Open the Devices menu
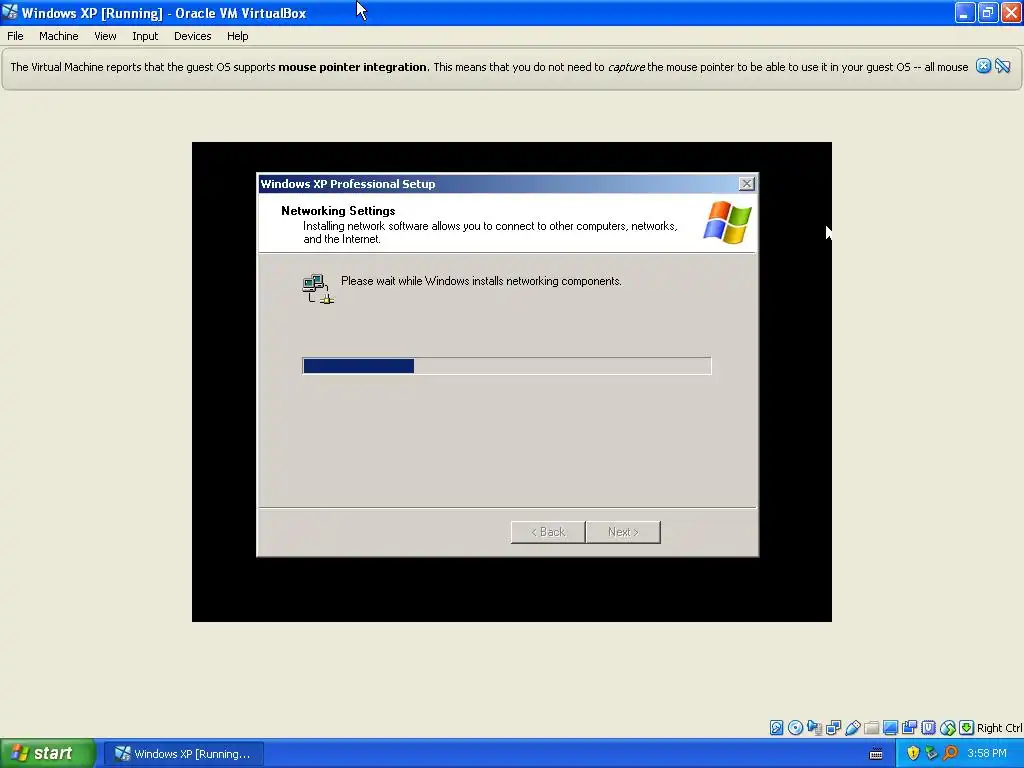 click(193, 36)
